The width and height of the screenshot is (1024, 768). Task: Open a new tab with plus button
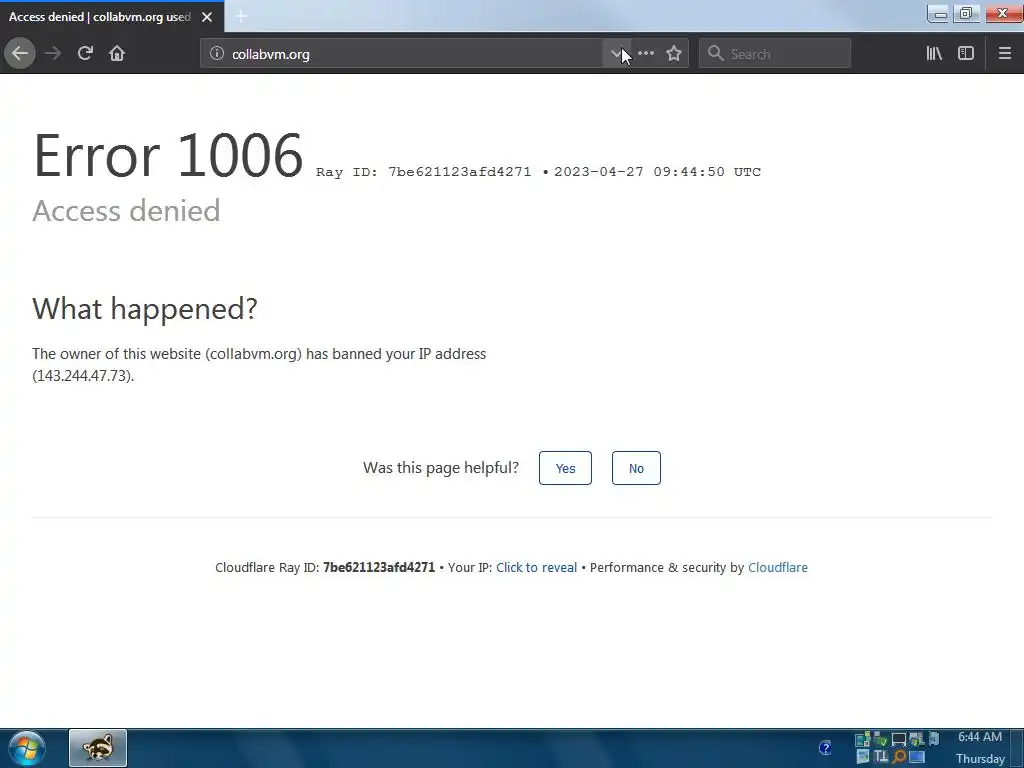[x=241, y=16]
